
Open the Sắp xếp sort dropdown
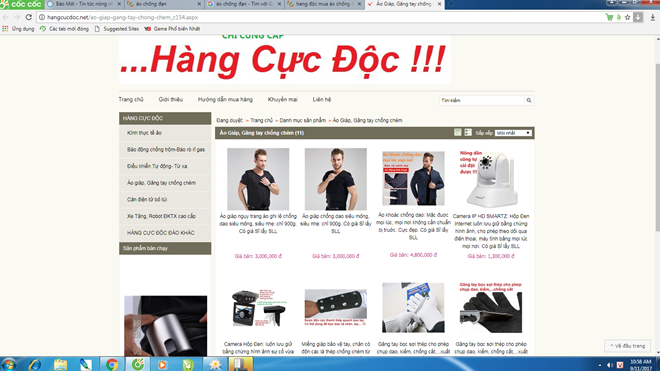513,133
